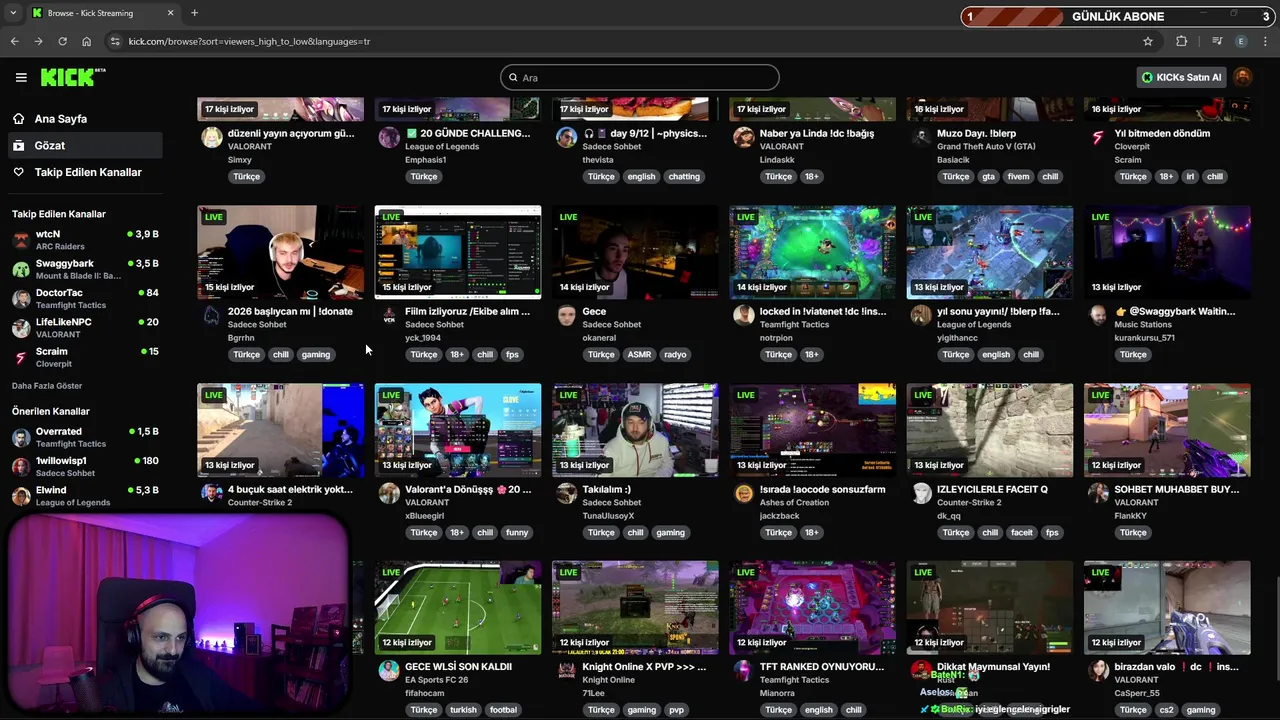
Task: Open kurankursu_571 Music Stations thumbnail
Action: point(1167,252)
